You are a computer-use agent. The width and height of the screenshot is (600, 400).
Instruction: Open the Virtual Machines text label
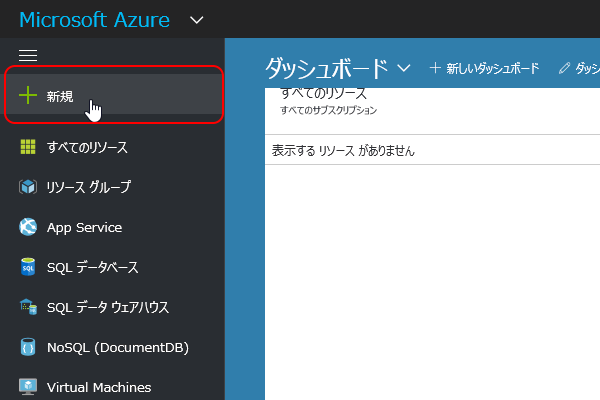[99, 387]
